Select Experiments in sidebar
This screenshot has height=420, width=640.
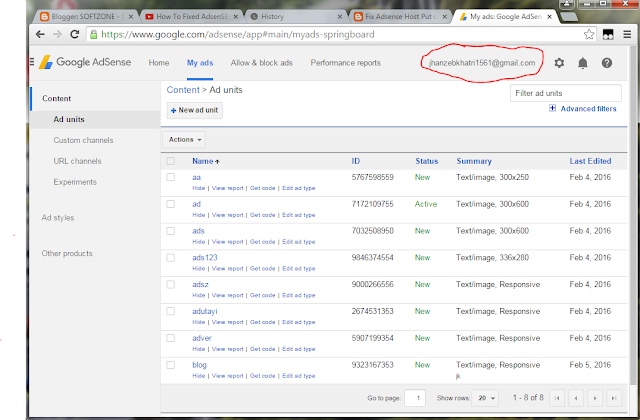point(75,182)
